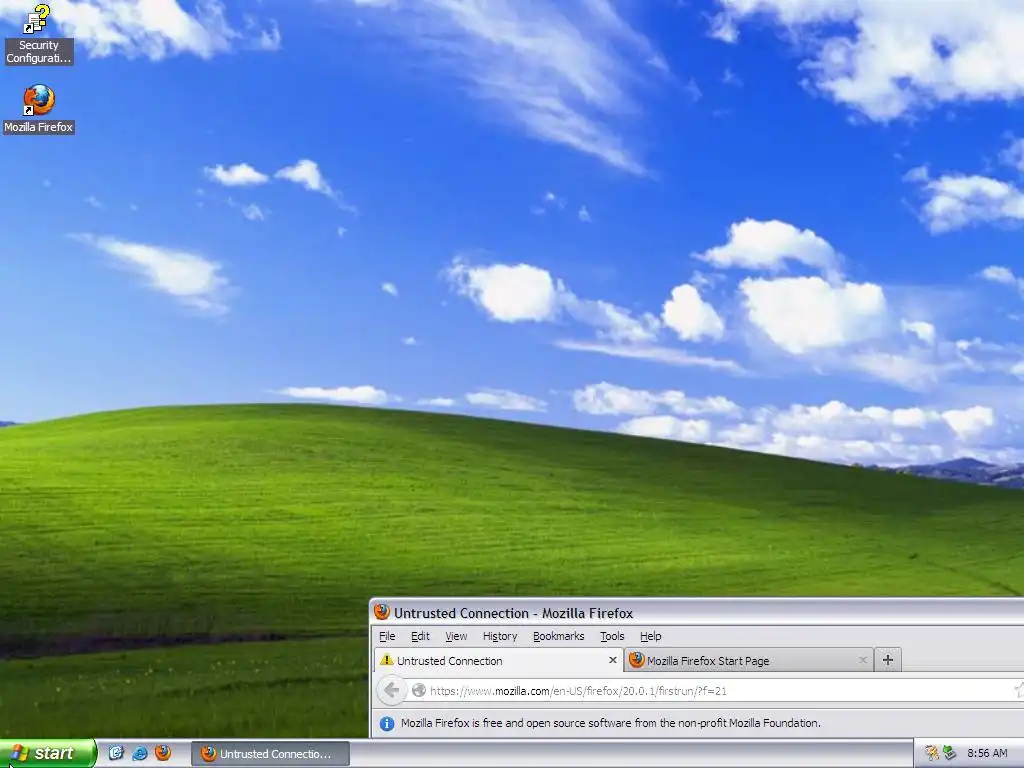Screen dimensions: 1024x768
Task: Switch to Mozilla Firefox Start Page tab
Action: tap(749, 660)
